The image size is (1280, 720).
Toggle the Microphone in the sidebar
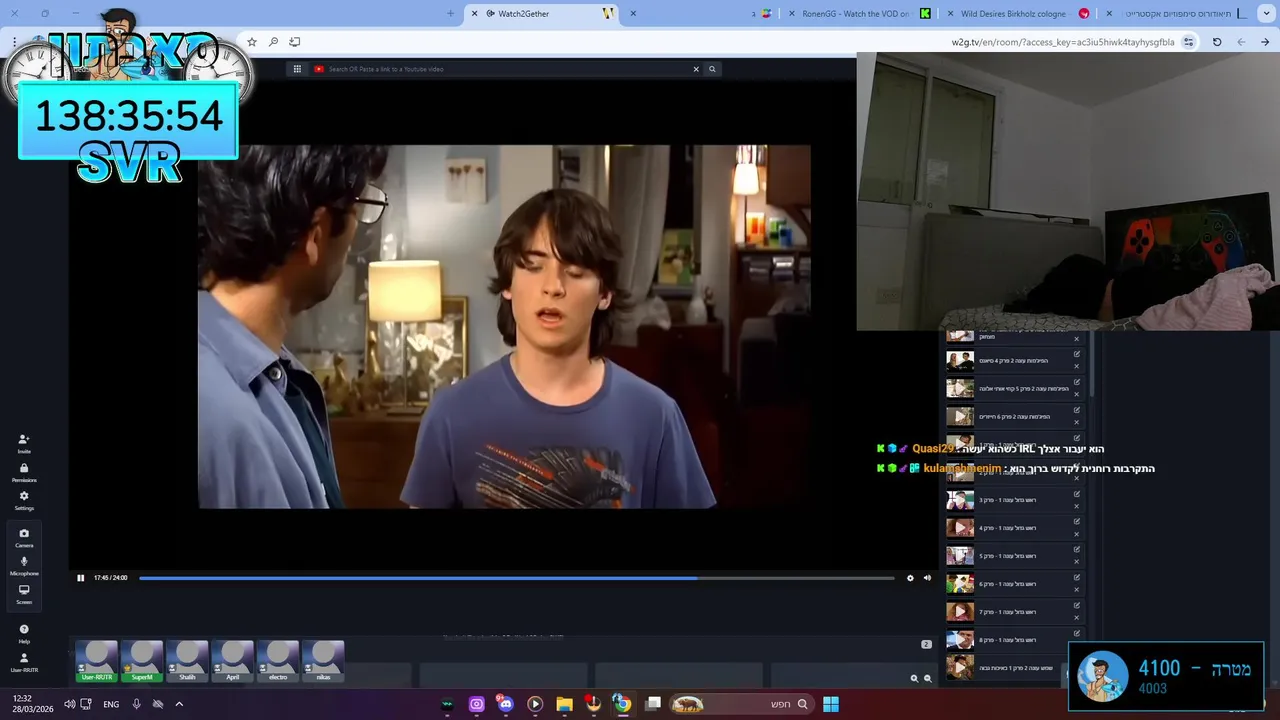pyautogui.click(x=24, y=565)
